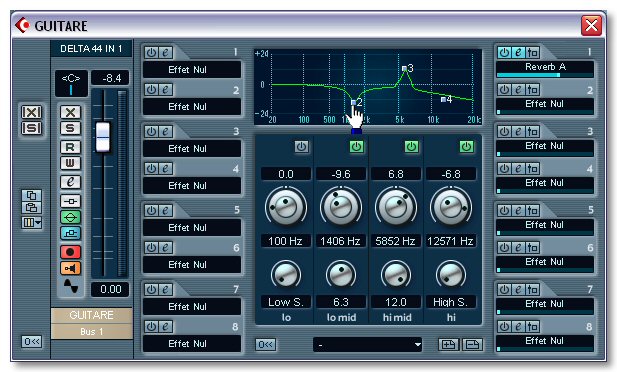Edit insert effect 1 with e button

[x=166, y=52]
